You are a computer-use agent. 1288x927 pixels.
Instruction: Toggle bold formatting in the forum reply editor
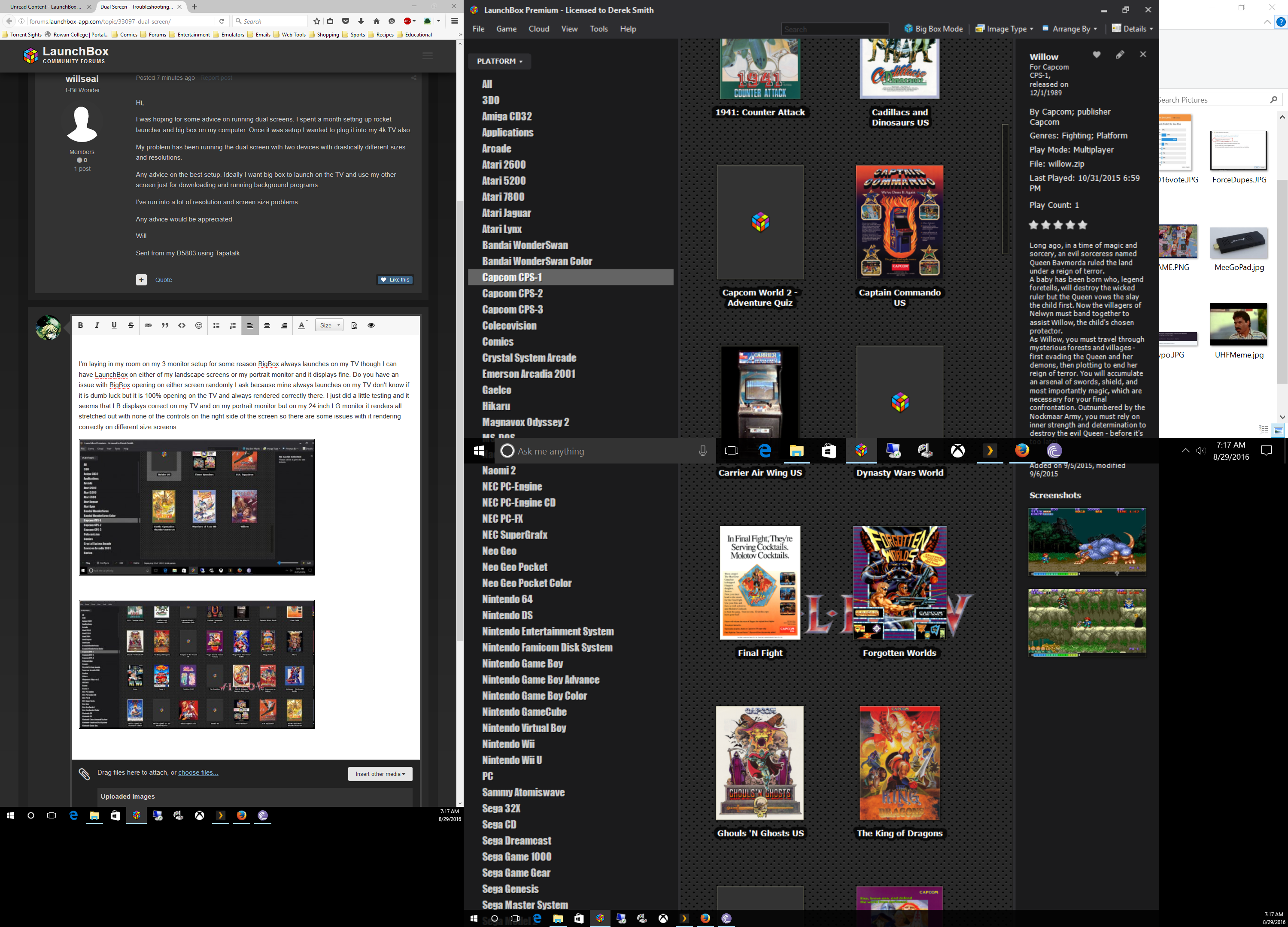[x=80, y=325]
